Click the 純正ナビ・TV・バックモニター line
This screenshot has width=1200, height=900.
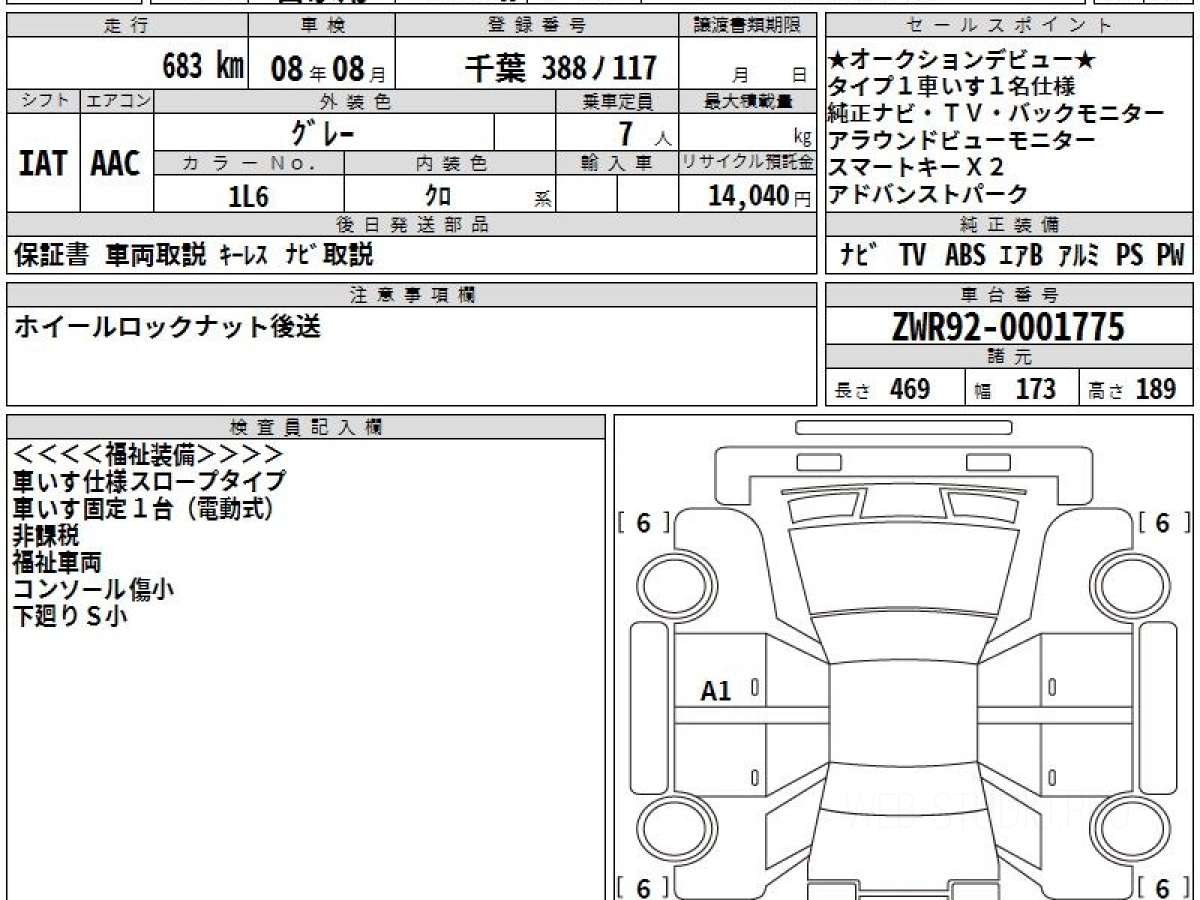click(996, 114)
